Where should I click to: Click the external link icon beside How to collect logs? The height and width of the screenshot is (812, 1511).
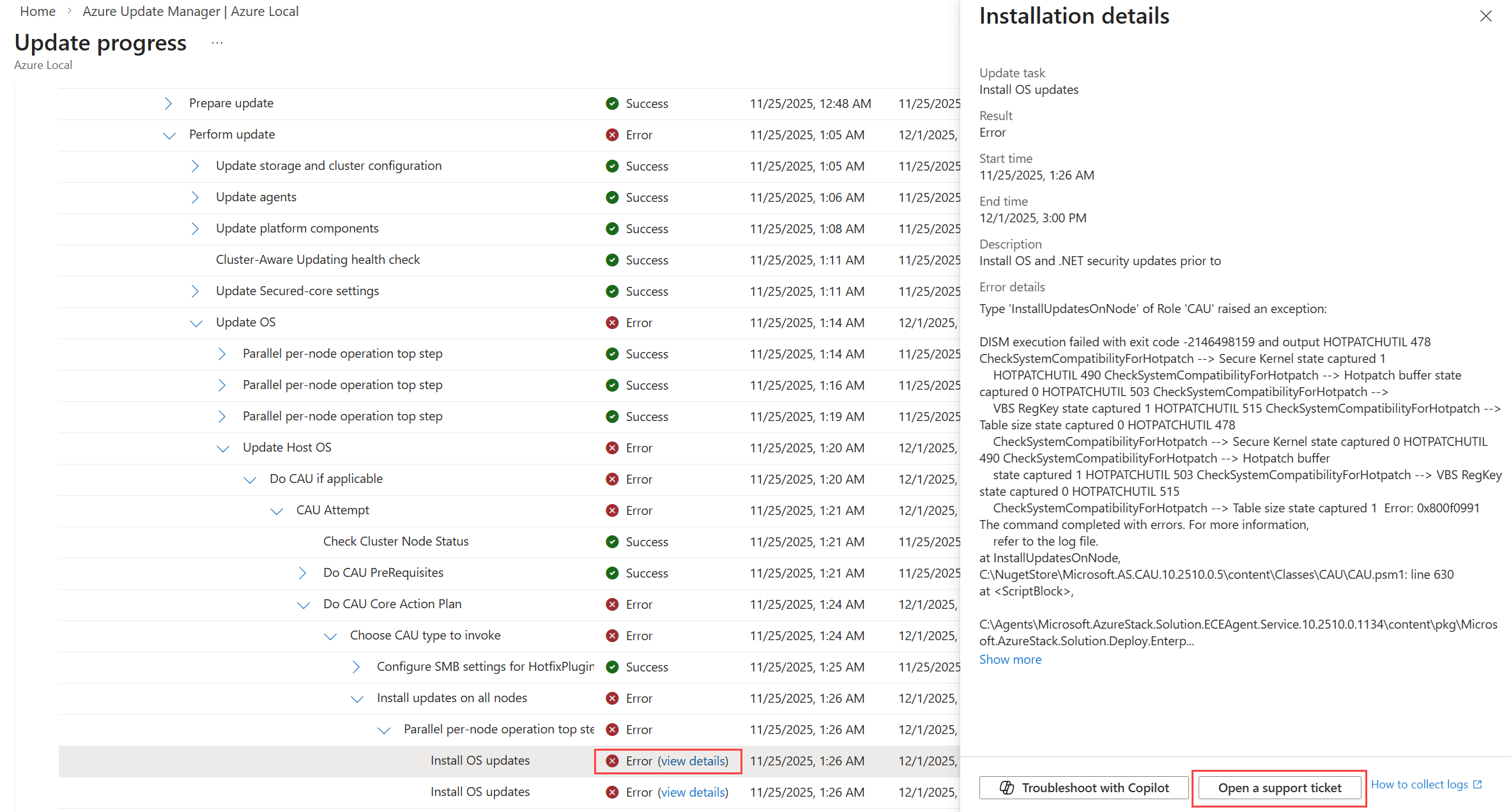pyautogui.click(x=1478, y=785)
